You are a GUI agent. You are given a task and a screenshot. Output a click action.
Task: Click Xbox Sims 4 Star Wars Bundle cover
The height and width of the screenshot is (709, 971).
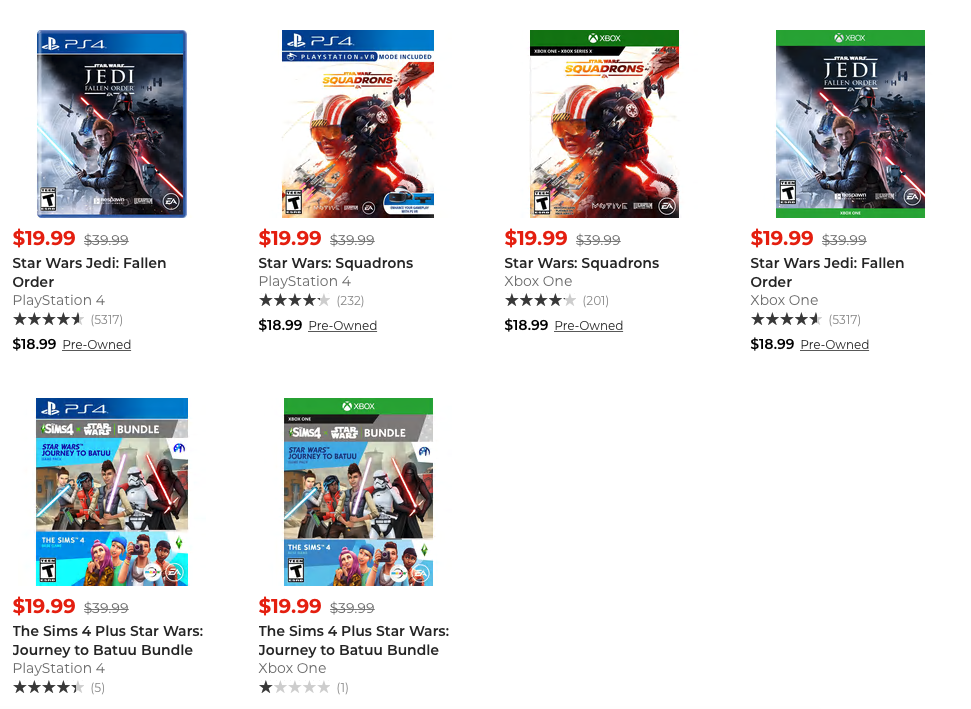pos(358,492)
